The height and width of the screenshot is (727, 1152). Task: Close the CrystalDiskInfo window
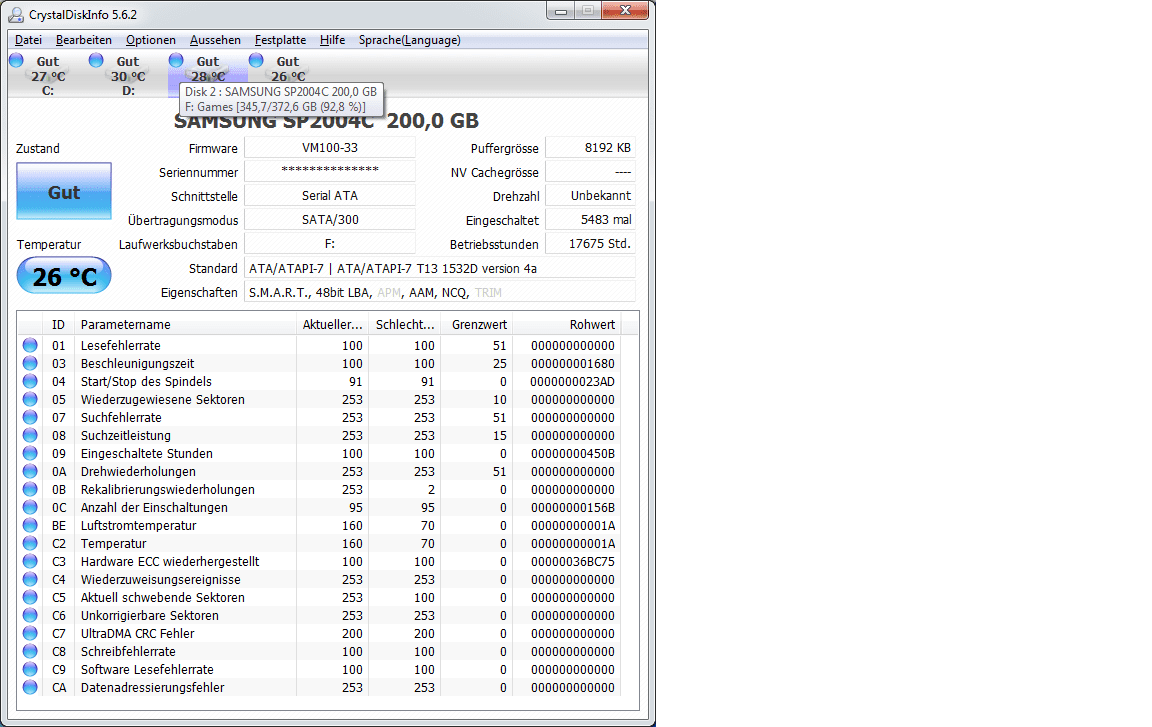[625, 10]
